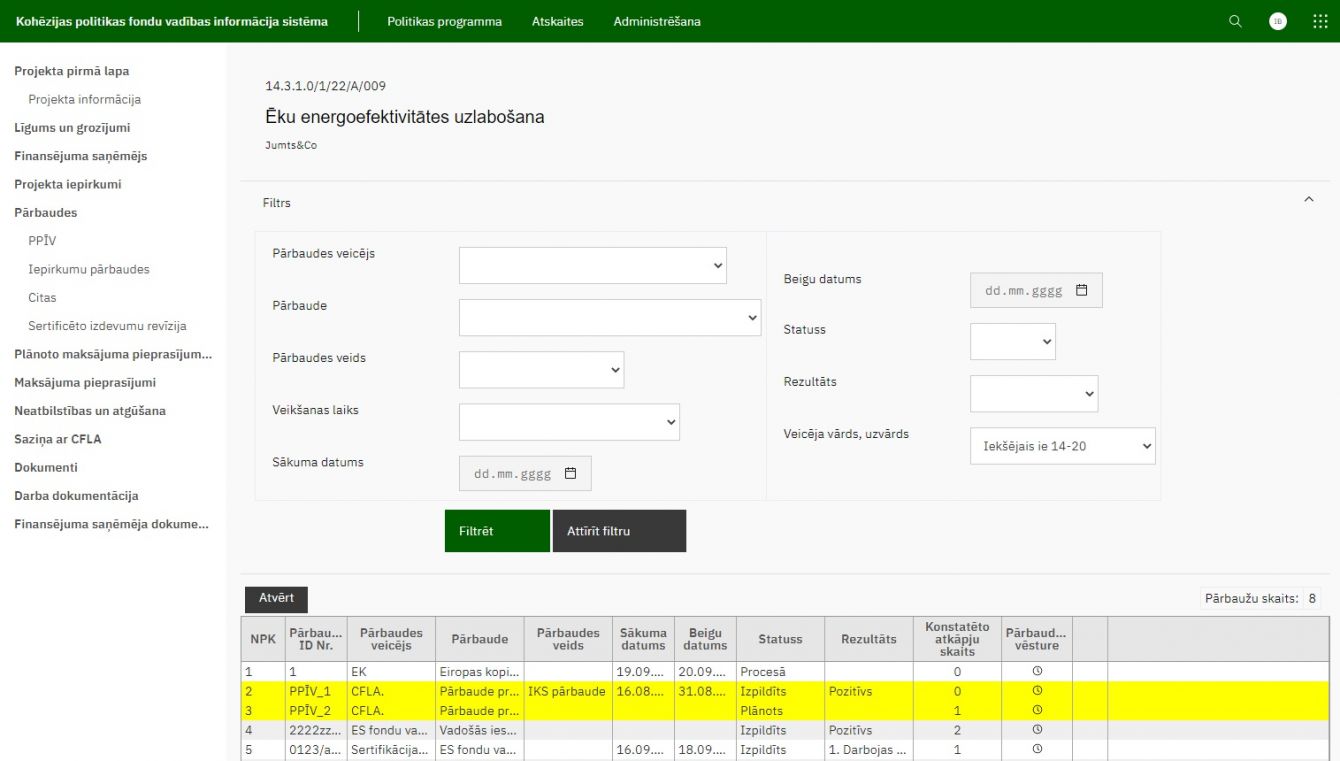Select PPĪV under Pārbaudes in sidebar
This screenshot has height=761, width=1340.
coord(43,241)
